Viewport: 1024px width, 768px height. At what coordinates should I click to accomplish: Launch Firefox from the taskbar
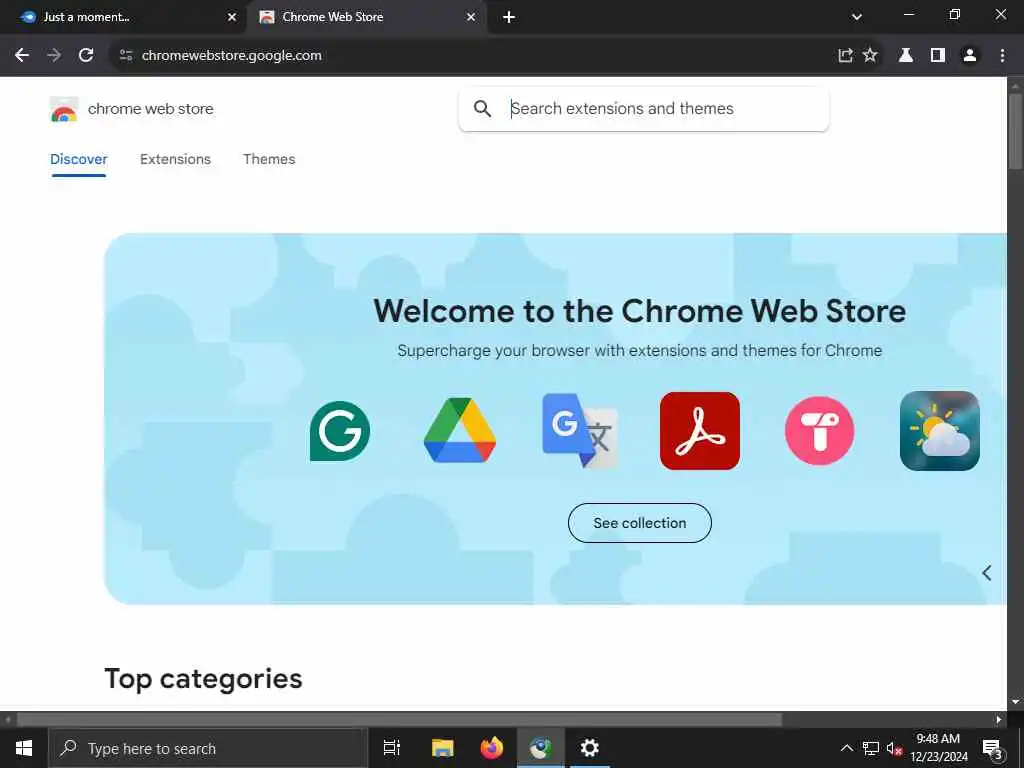click(x=492, y=748)
